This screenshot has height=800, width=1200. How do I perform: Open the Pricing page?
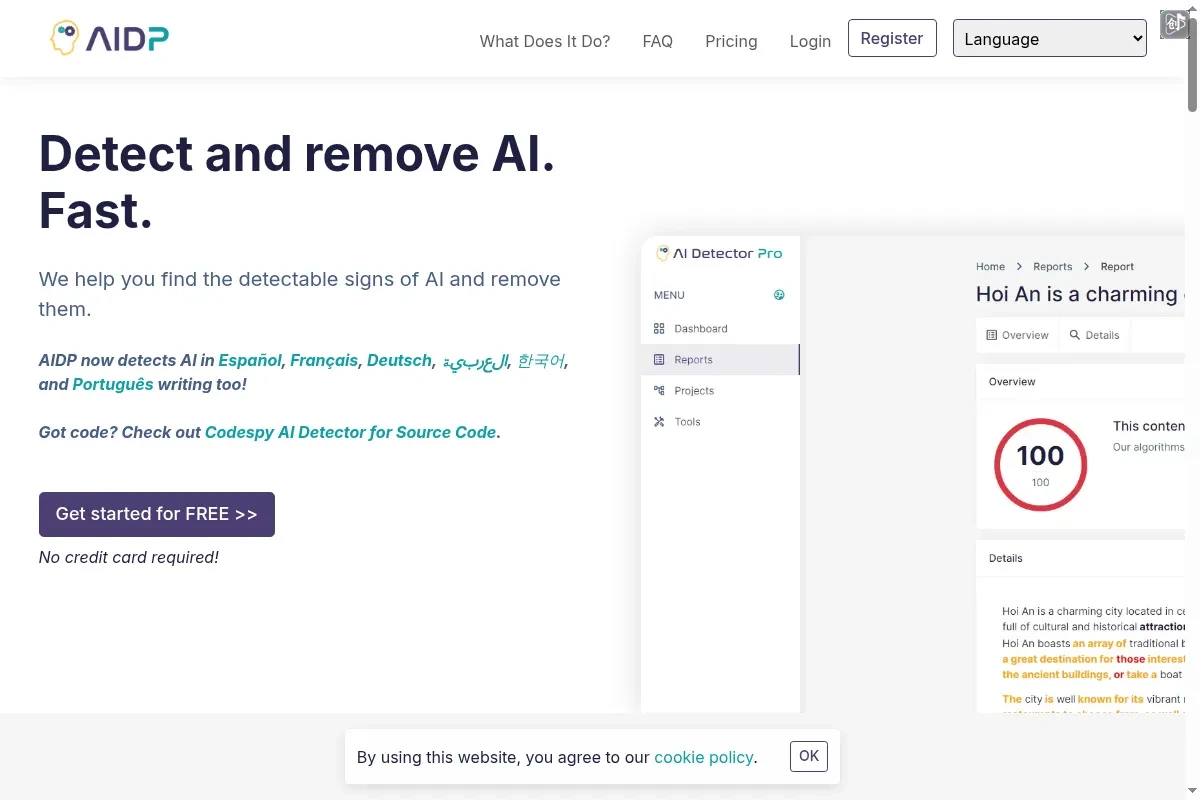pyautogui.click(x=731, y=41)
